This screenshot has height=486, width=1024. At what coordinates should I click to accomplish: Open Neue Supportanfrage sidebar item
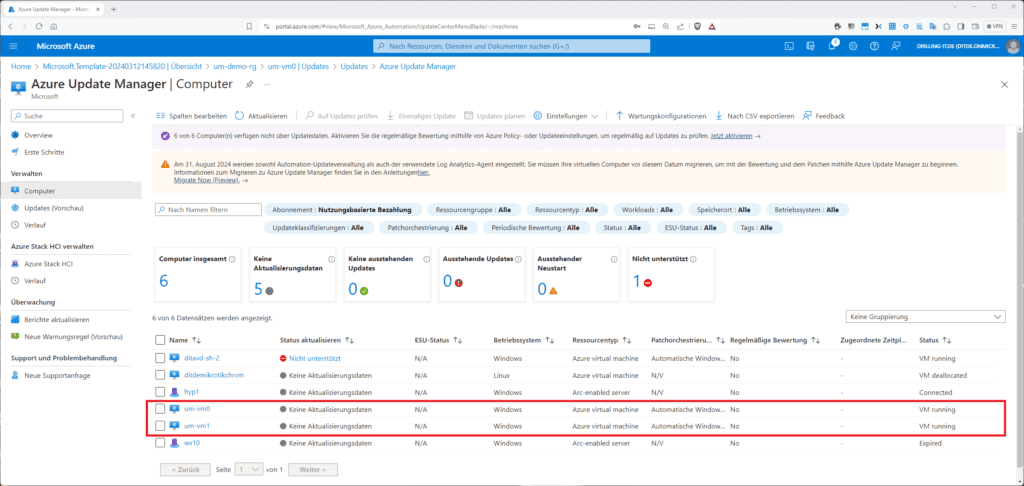[57, 376]
